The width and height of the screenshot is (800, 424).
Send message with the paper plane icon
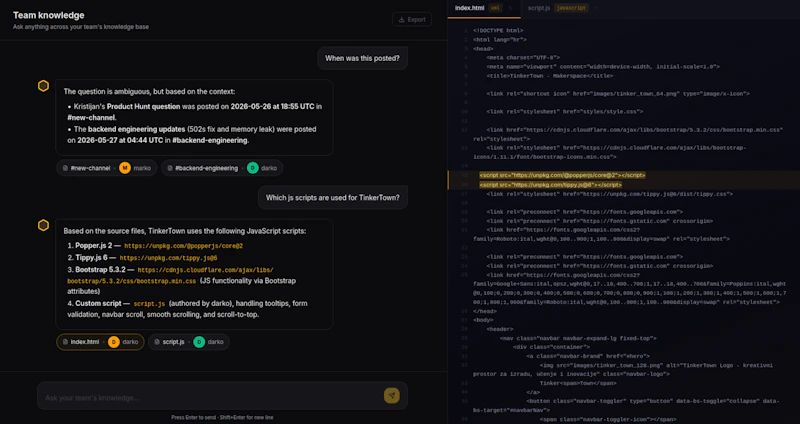click(391, 395)
